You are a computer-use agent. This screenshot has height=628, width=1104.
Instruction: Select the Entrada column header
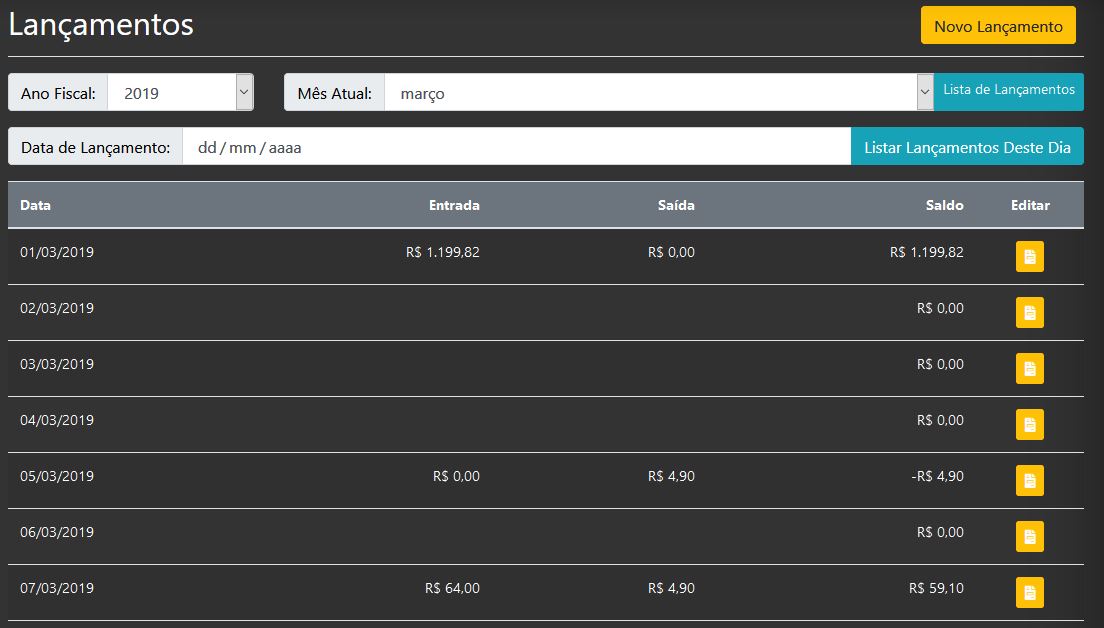click(x=454, y=205)
